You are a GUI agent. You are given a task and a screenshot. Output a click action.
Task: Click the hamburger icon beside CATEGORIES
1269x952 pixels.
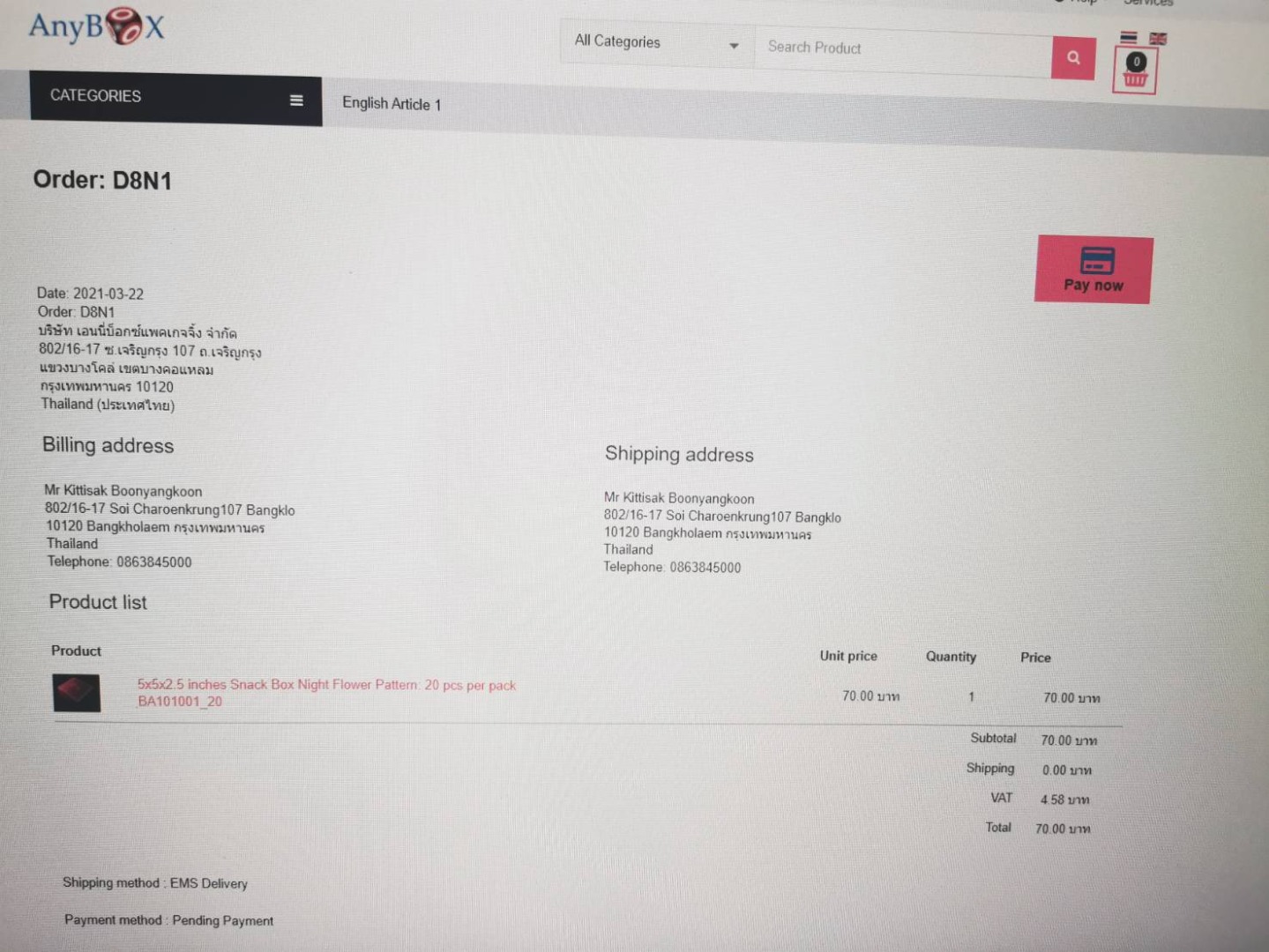(x=296, y=100)
